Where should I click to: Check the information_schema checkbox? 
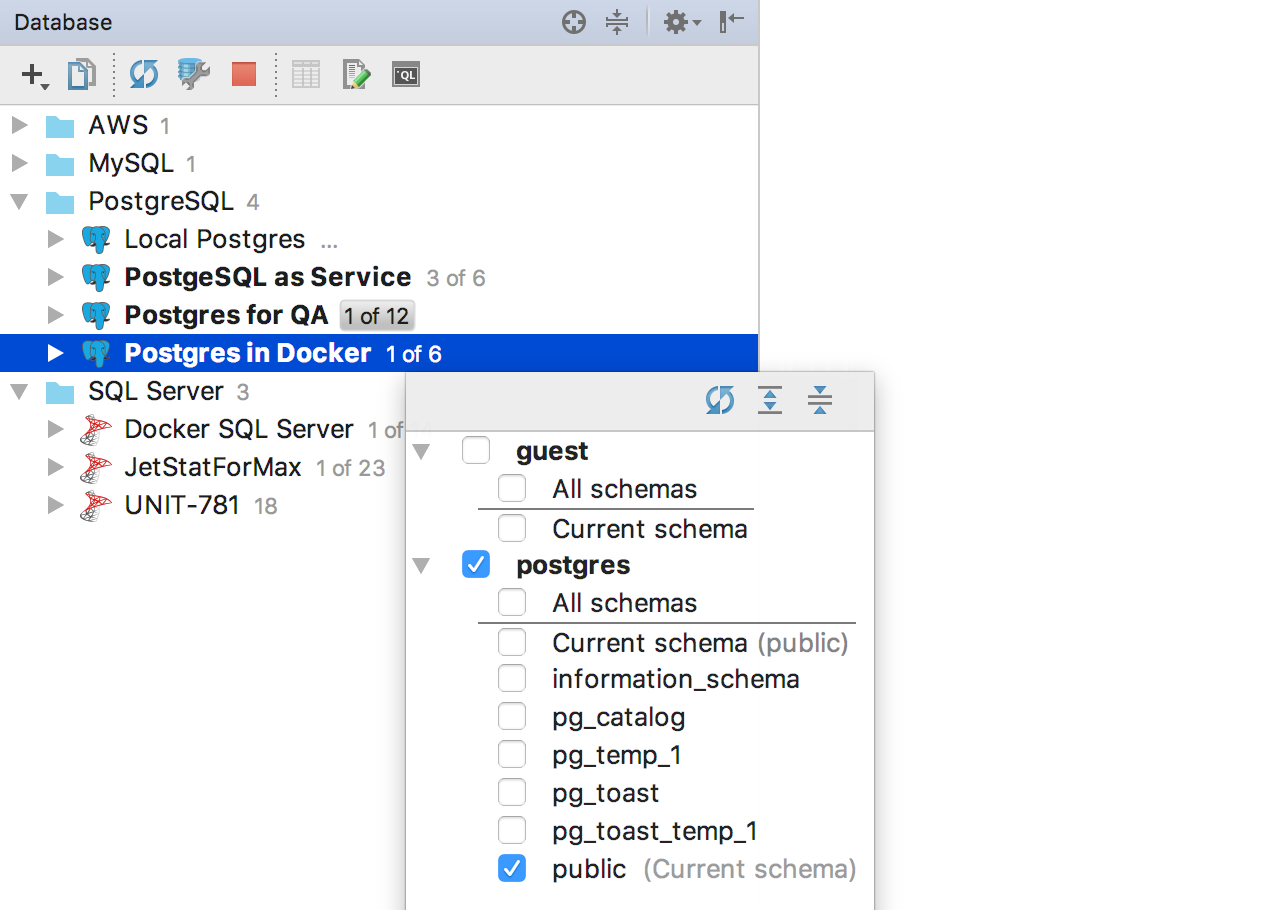click(512, 679)
